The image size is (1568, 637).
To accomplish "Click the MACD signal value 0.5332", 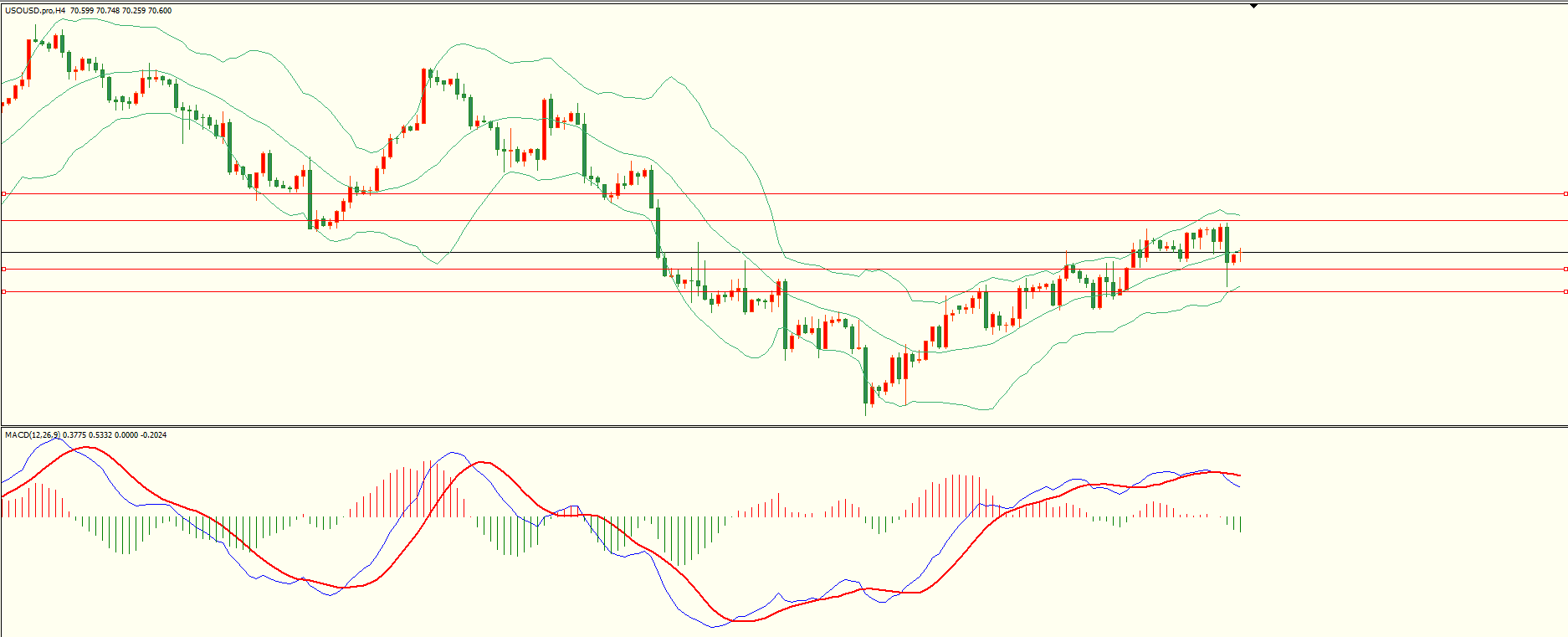I will (x=100, y=435).
